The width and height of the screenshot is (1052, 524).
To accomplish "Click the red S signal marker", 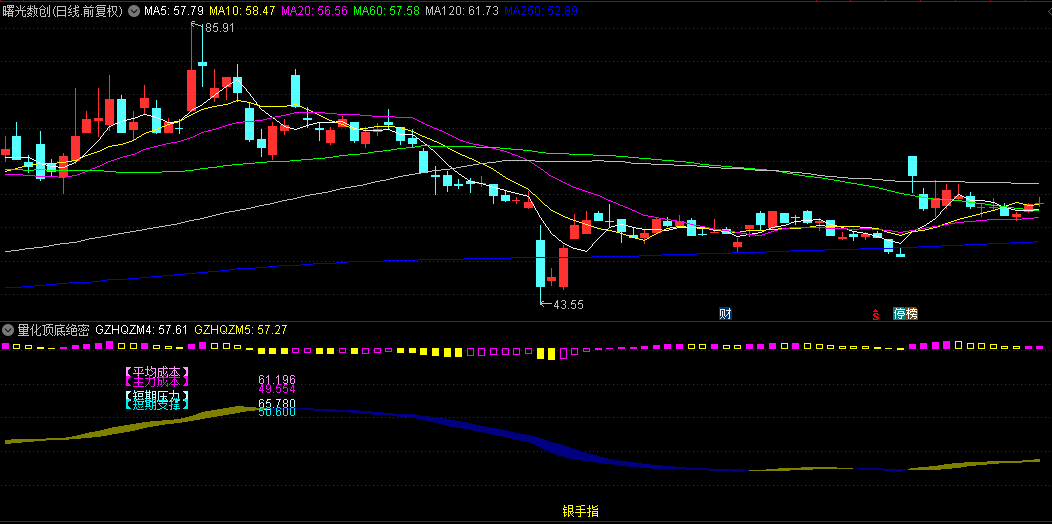I will (876, 314).
